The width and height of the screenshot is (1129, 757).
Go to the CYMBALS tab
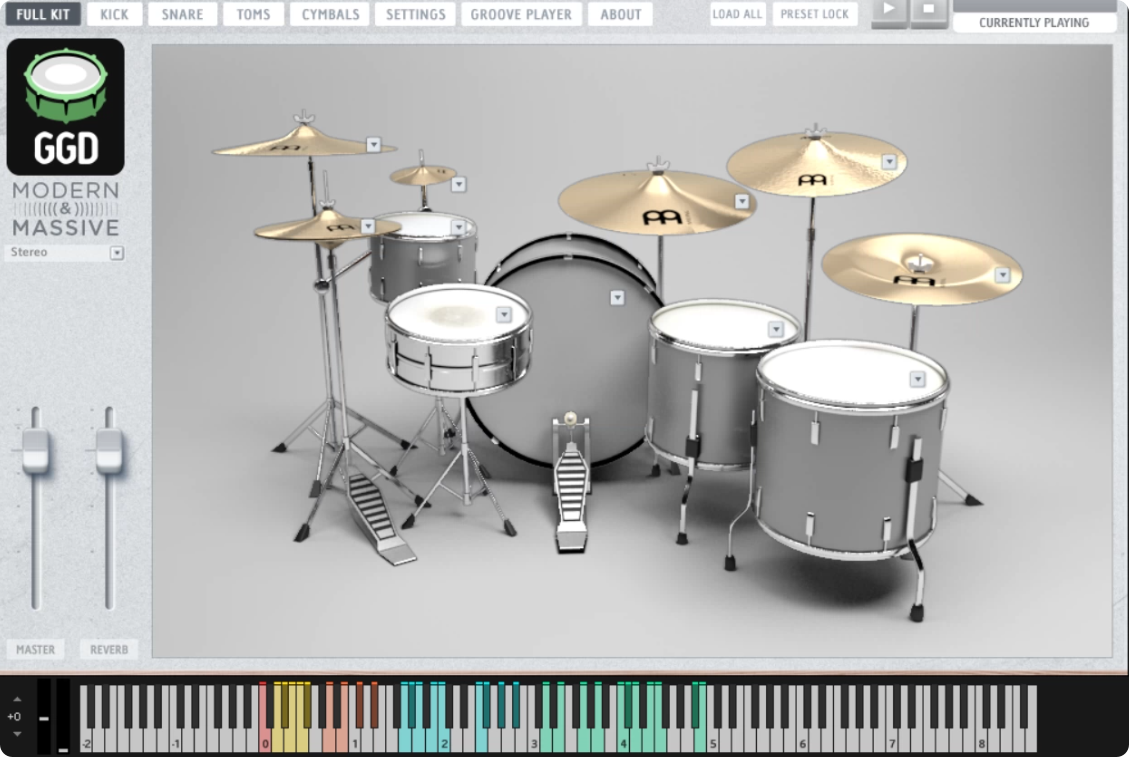click(330, 14)
